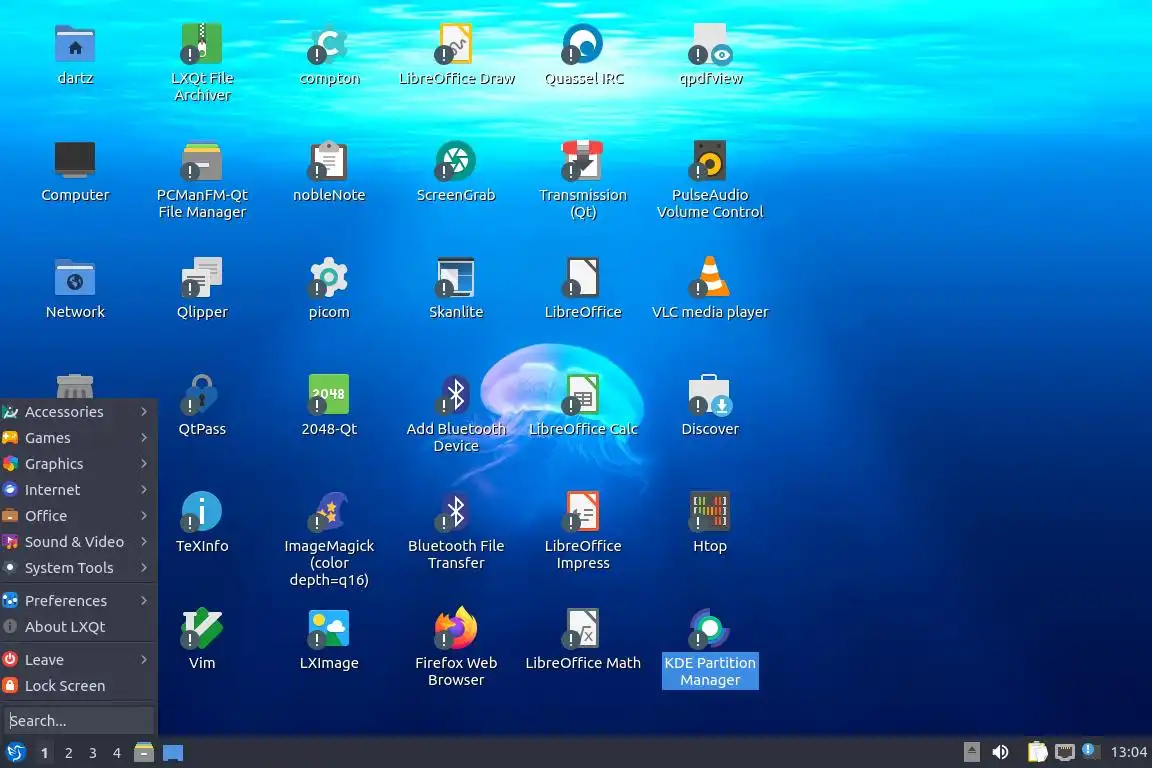This screenshot has height=768, width=1152.
Task: Expand the Preferences submenu
Action: [78, 600]
